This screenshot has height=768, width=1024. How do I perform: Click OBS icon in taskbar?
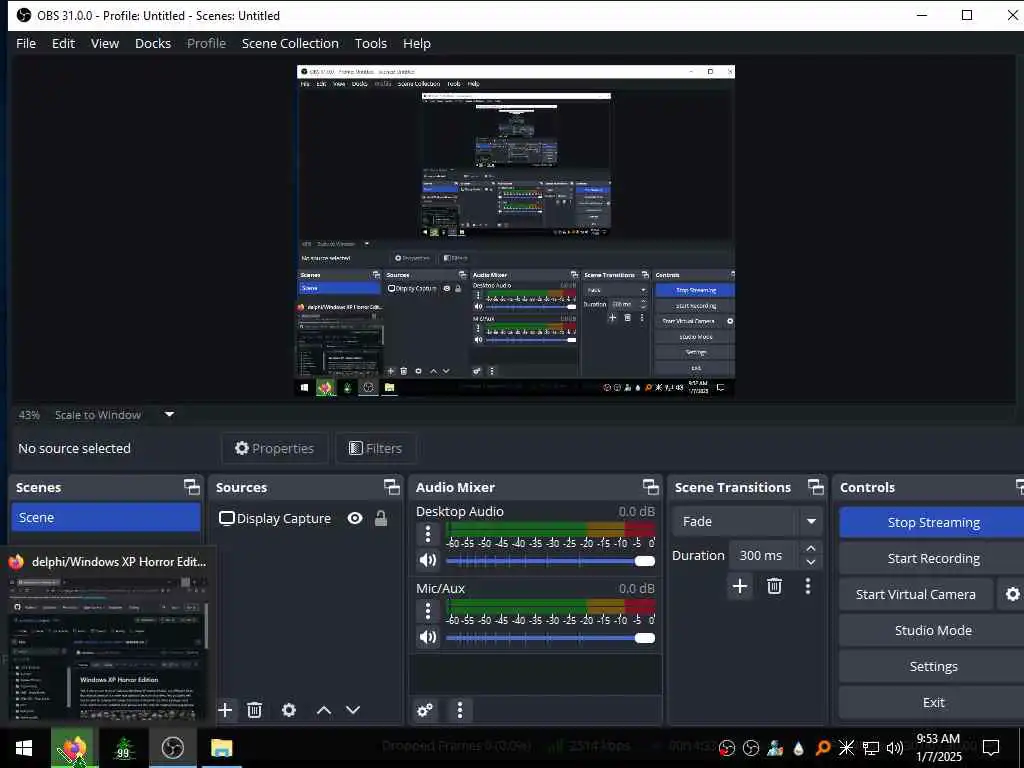tap(172, 748)
